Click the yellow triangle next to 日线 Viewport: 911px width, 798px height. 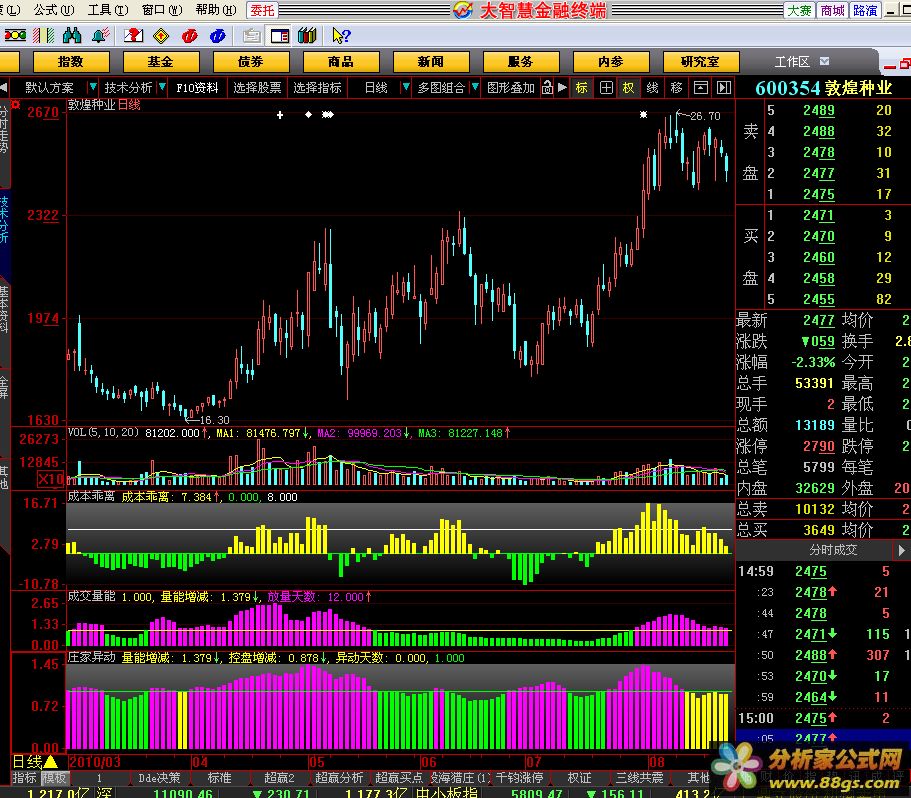pyautogui.click(x=51, y=761)
